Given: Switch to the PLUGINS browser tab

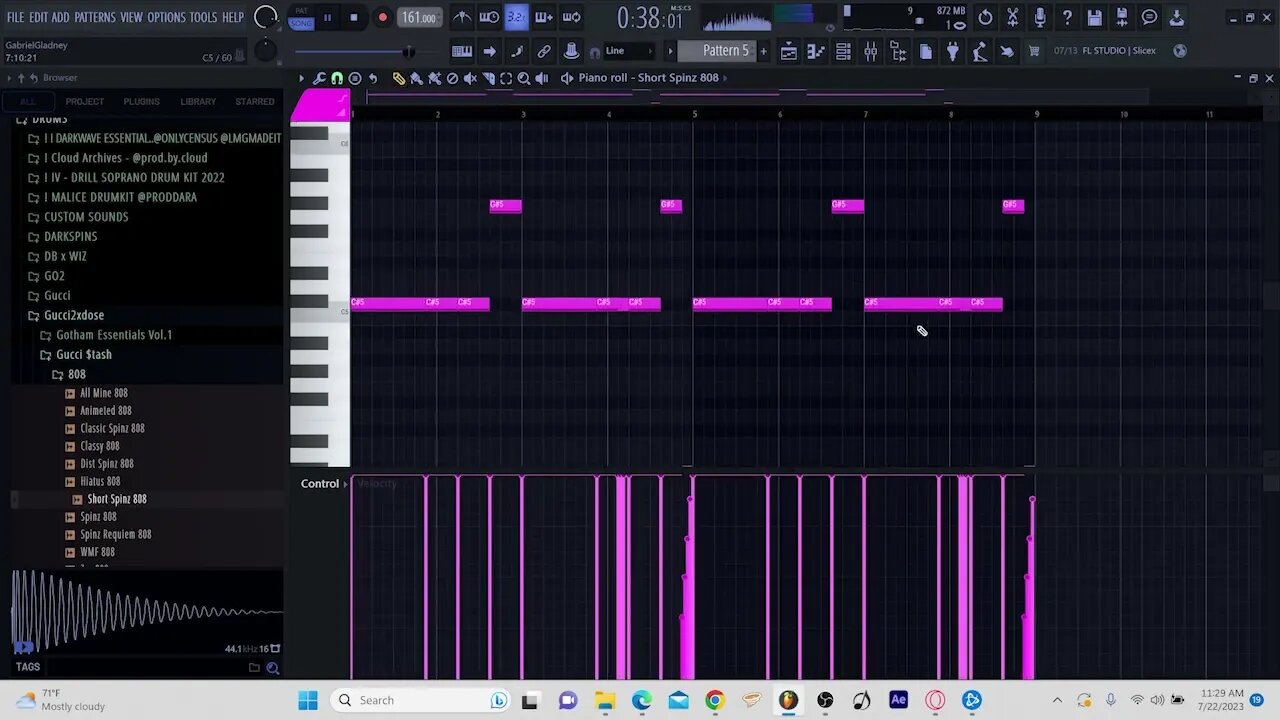Looking at the screenshot, I should tap(141, 101).
